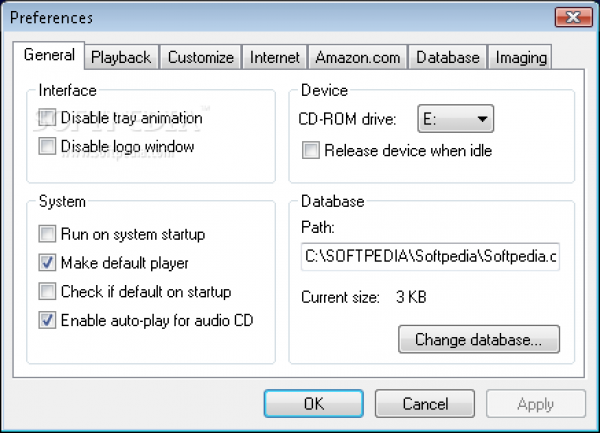Toggle Check if default on startup

tap(47, 292)
